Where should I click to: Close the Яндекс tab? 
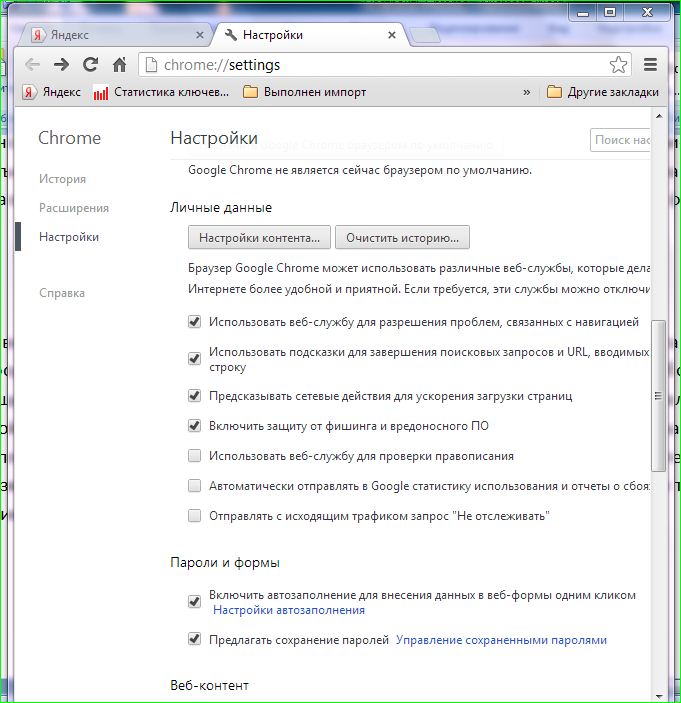200,35
